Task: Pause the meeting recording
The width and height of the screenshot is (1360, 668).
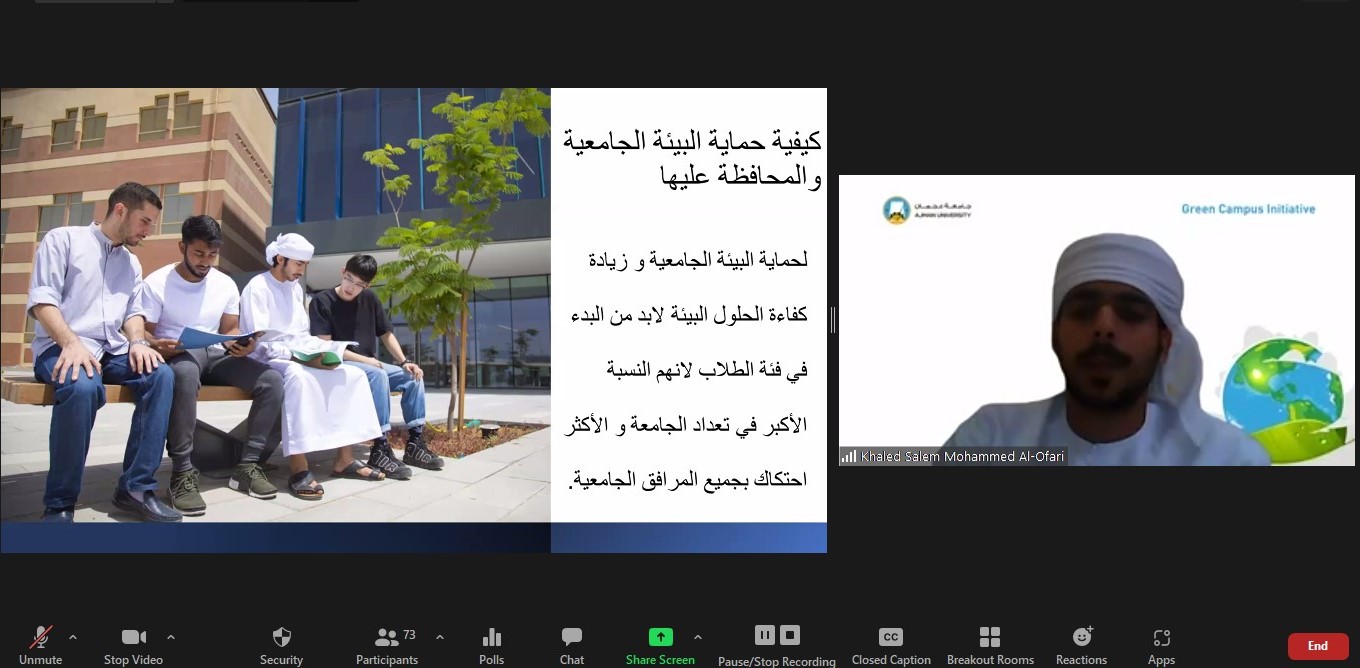Action: tap(764, 635)
